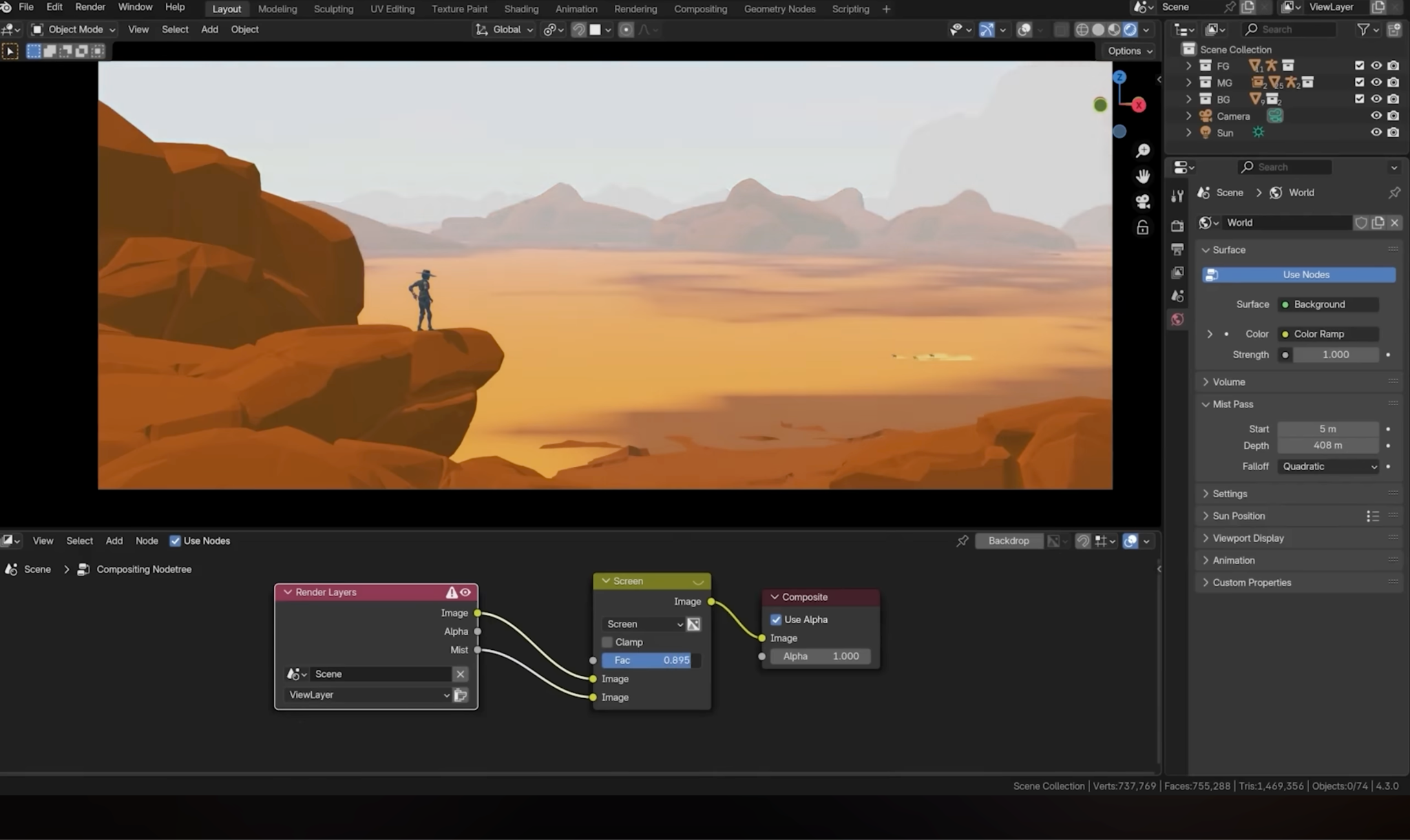The height and width of the screenshot is (840, 1410).
Task: Select the zoom tool in viewport sidebar
Action: click(1142, 150)
